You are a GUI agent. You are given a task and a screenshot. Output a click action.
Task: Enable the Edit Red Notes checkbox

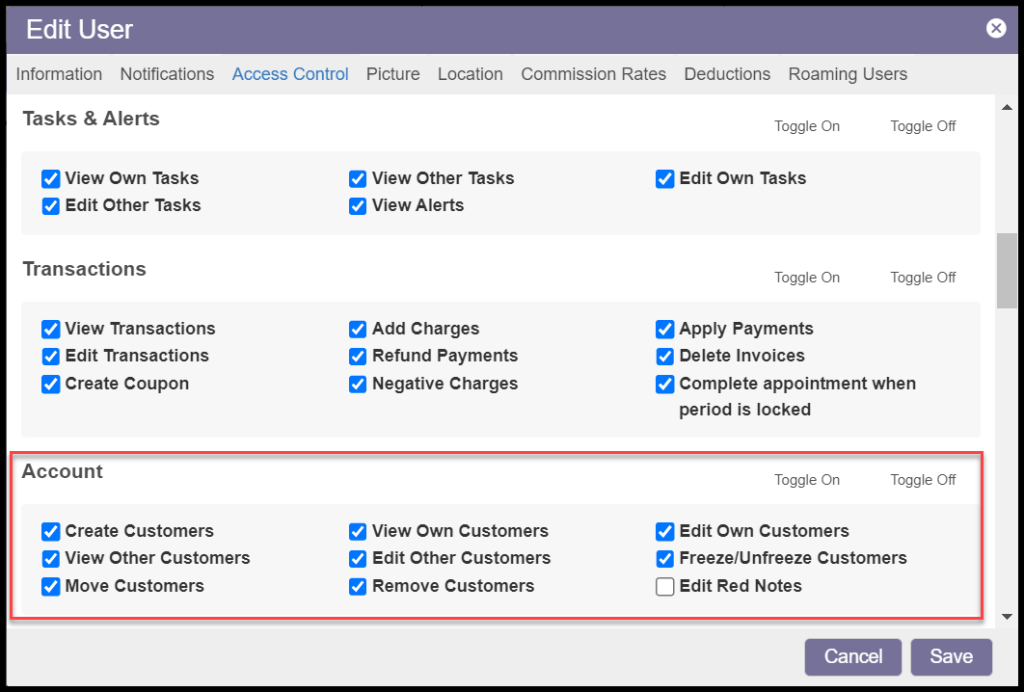pyautogui.click(x=665, y=587)
